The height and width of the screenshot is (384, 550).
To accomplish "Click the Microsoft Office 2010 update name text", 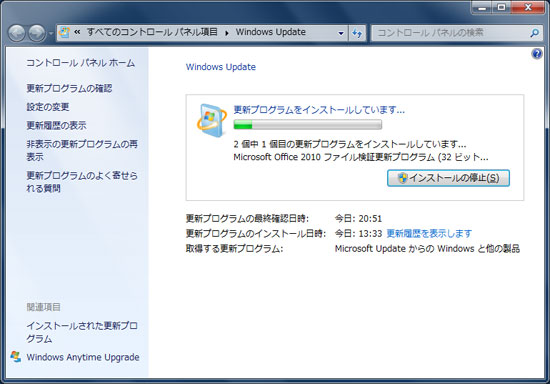I will [361, 157].
